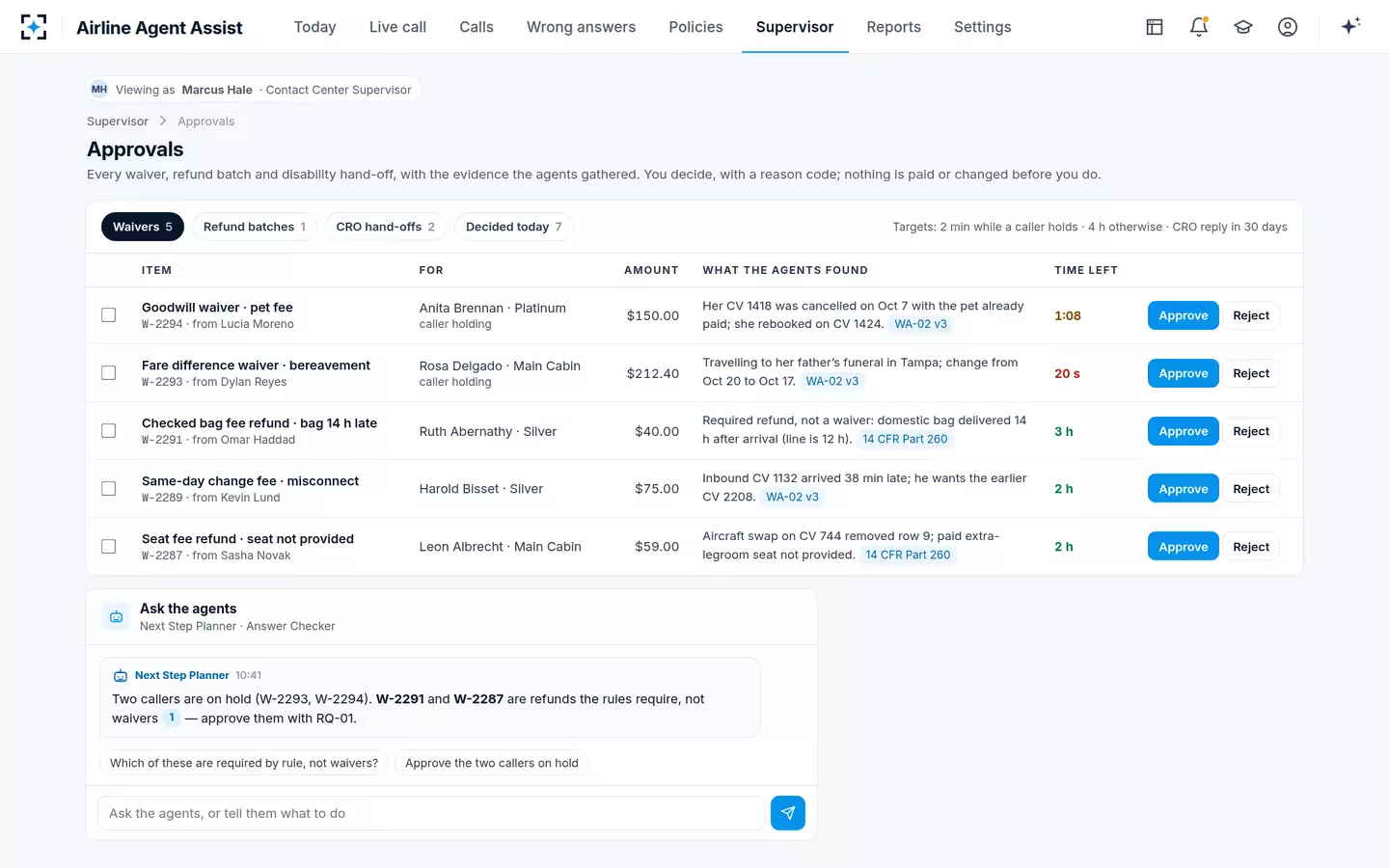Approve Leon Albrecht's seat fee refund
The image size is (1389, 868).
[1184, 547]
